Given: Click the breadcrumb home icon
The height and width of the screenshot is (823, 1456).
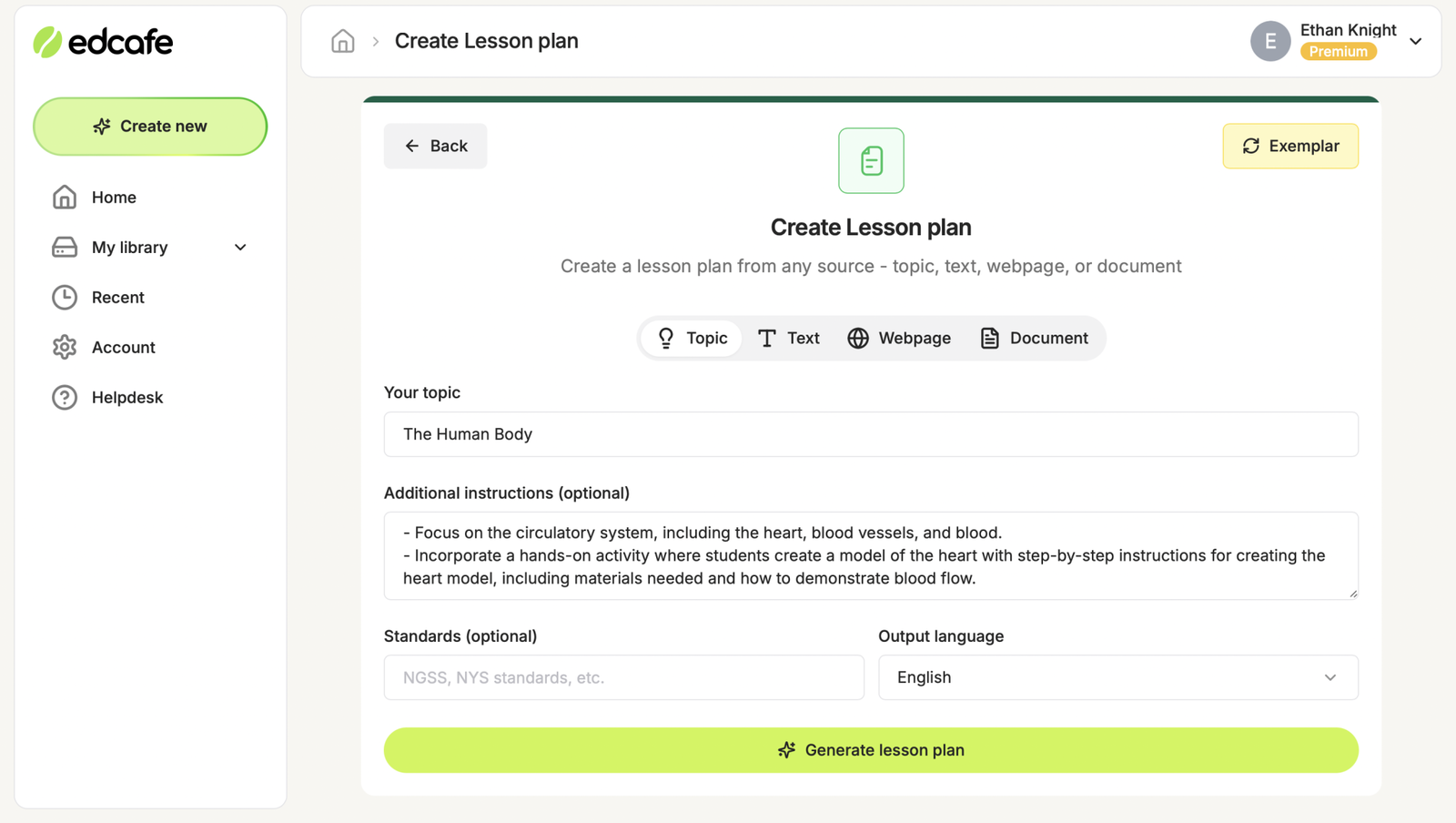Looking at the screenshot, I should click(342, 41).
